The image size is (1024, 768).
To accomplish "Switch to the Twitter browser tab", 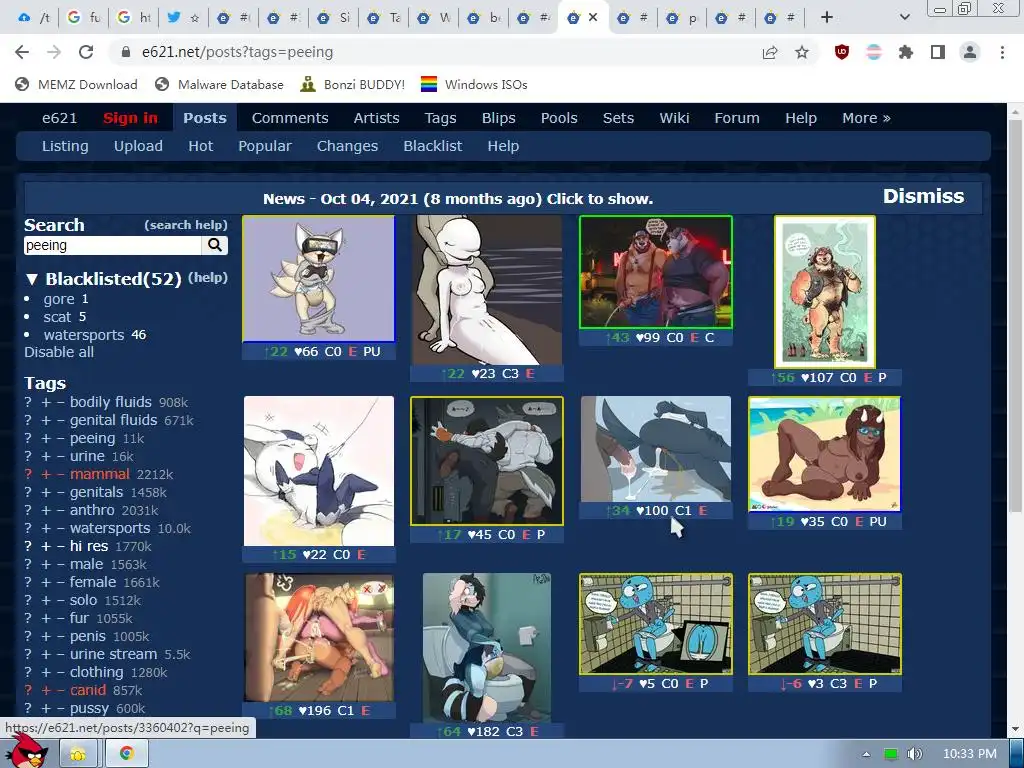I will [x=183, y=18].
